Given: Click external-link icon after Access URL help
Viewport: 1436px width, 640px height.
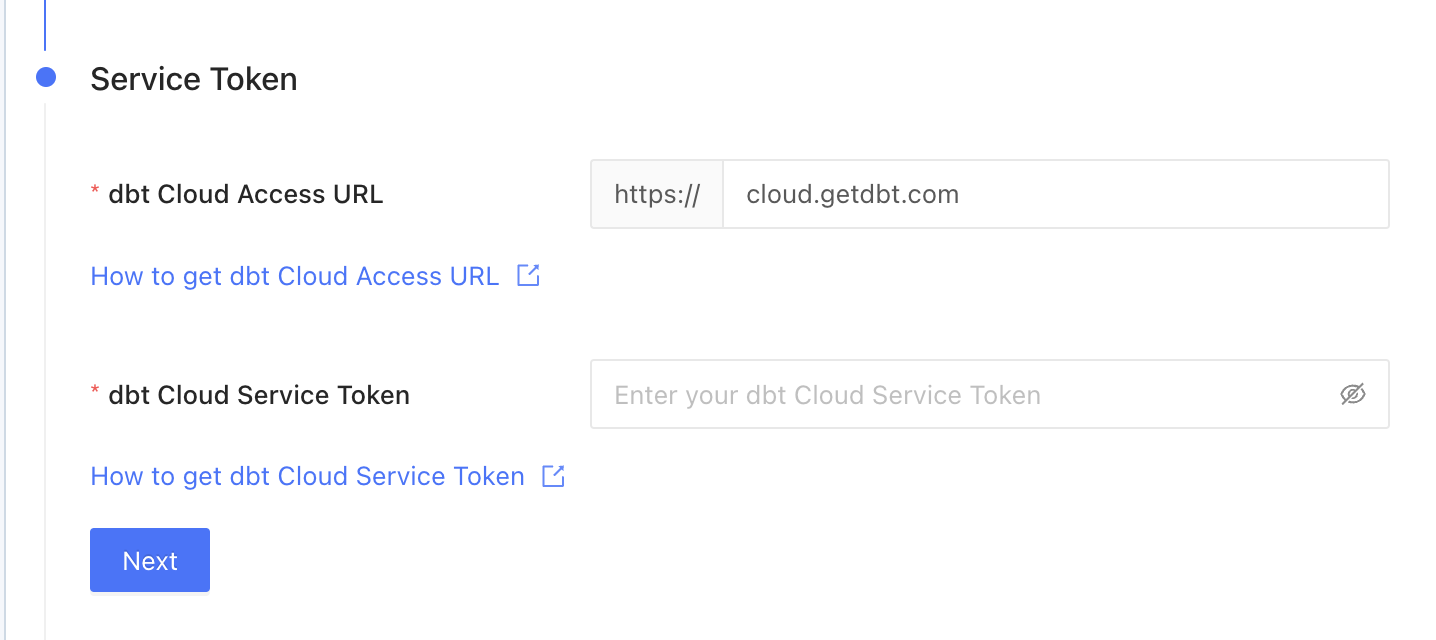Looking at the screenshot, I should [528, 275].
